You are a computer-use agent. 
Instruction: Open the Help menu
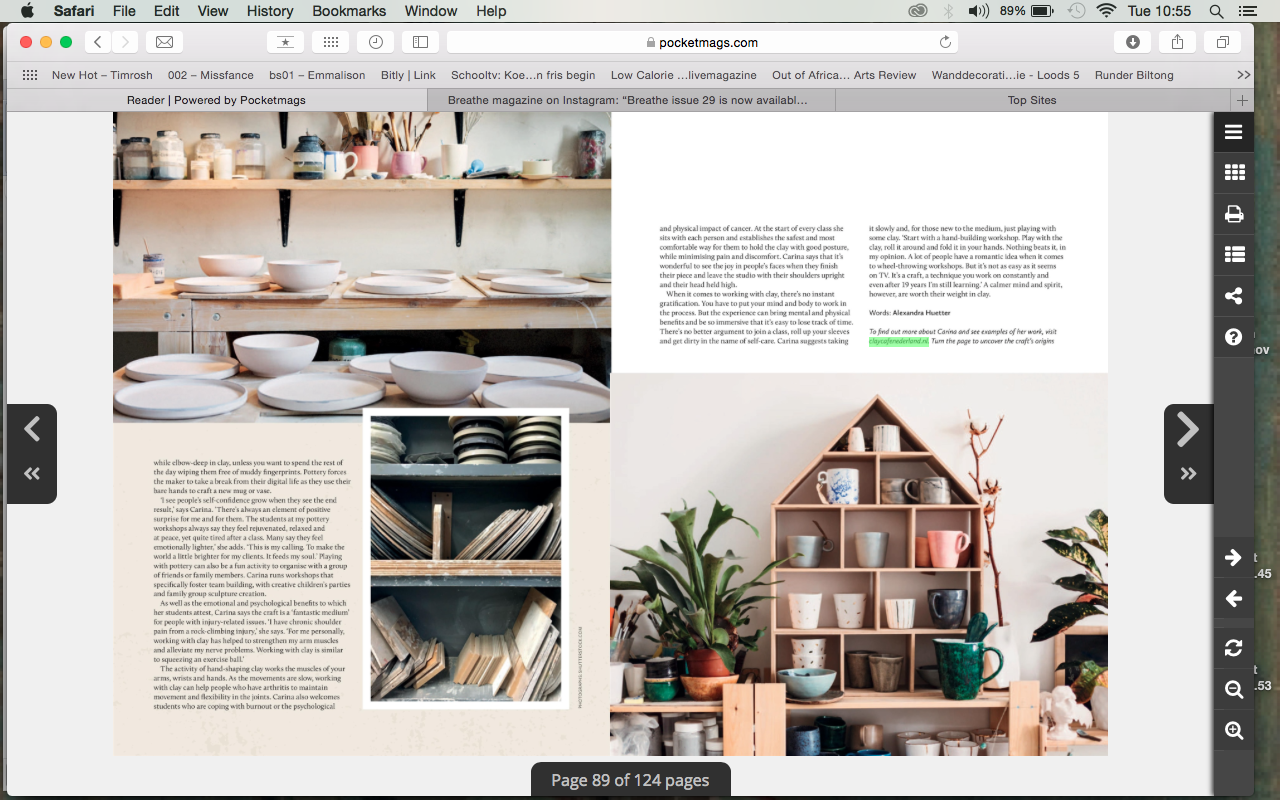click(x=491, y=11)
